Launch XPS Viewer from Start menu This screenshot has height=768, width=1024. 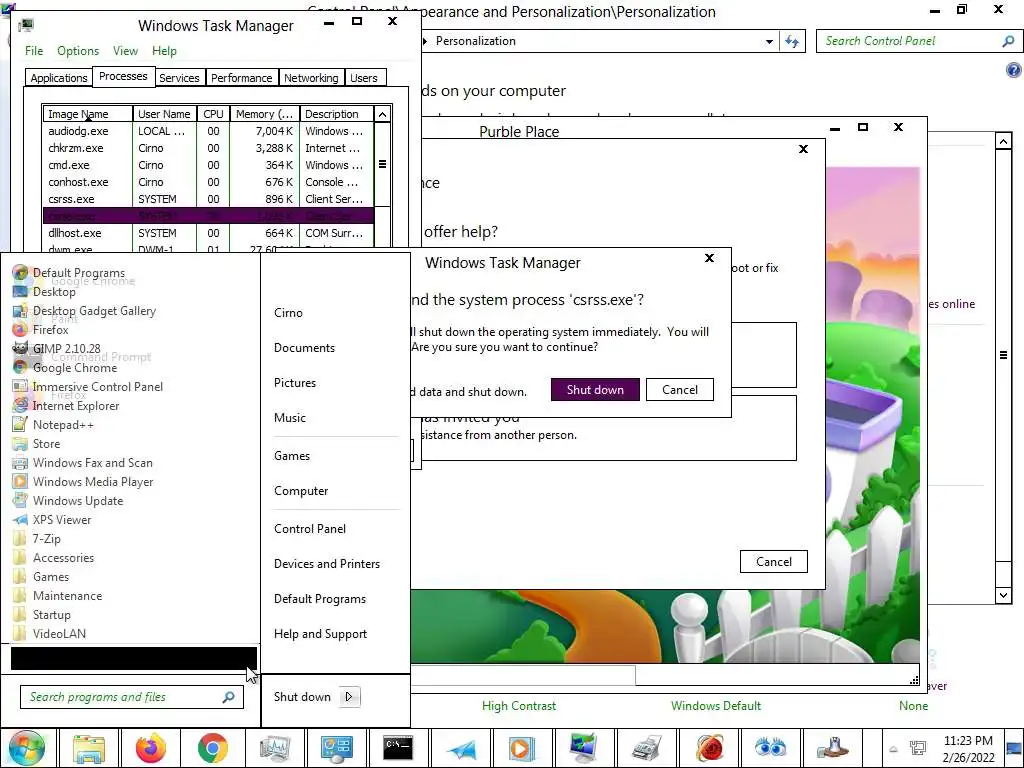pyautogui.click(x=52, y=519)
